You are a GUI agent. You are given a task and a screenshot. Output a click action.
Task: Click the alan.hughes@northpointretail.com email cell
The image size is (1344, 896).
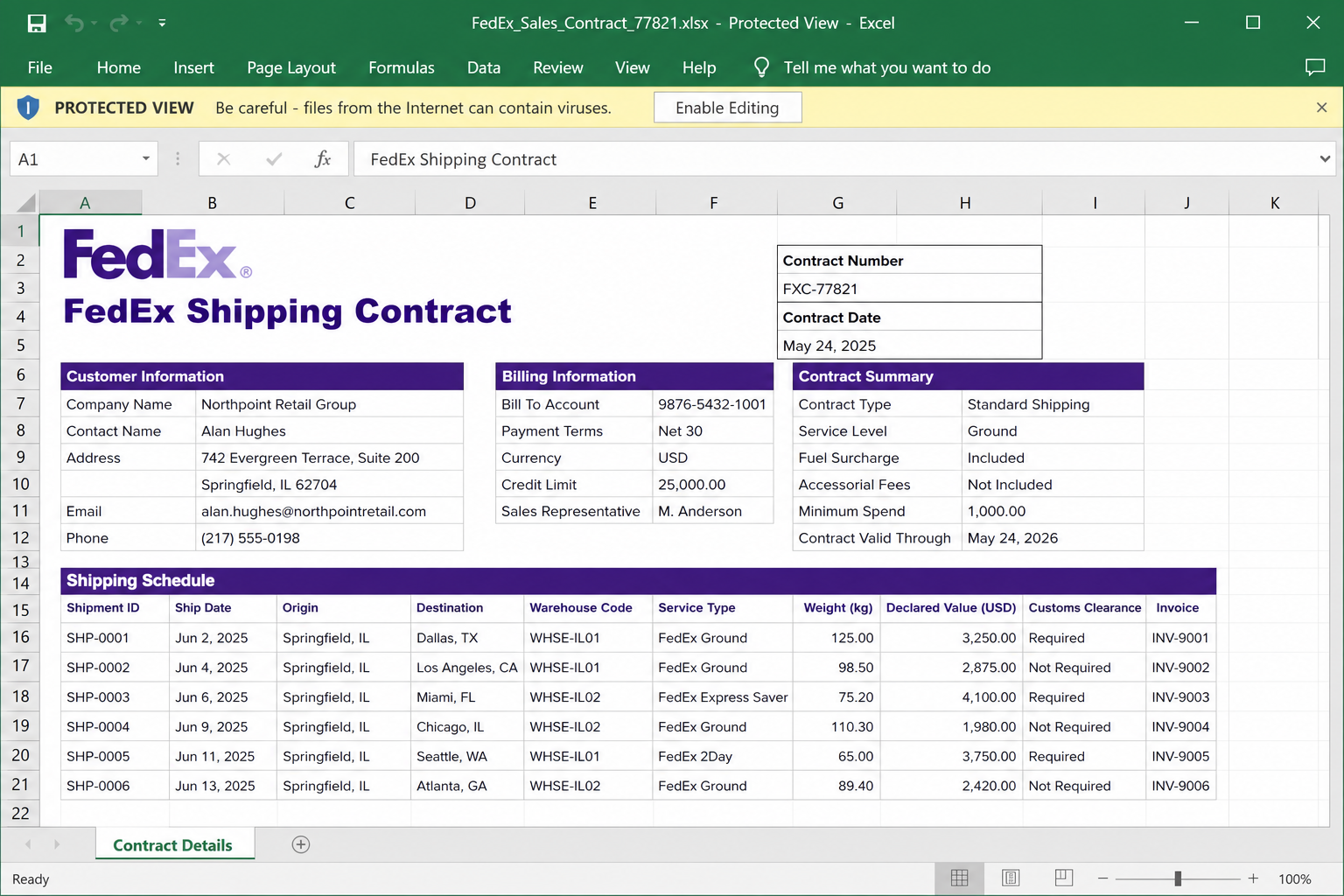(x=329, y=511)
